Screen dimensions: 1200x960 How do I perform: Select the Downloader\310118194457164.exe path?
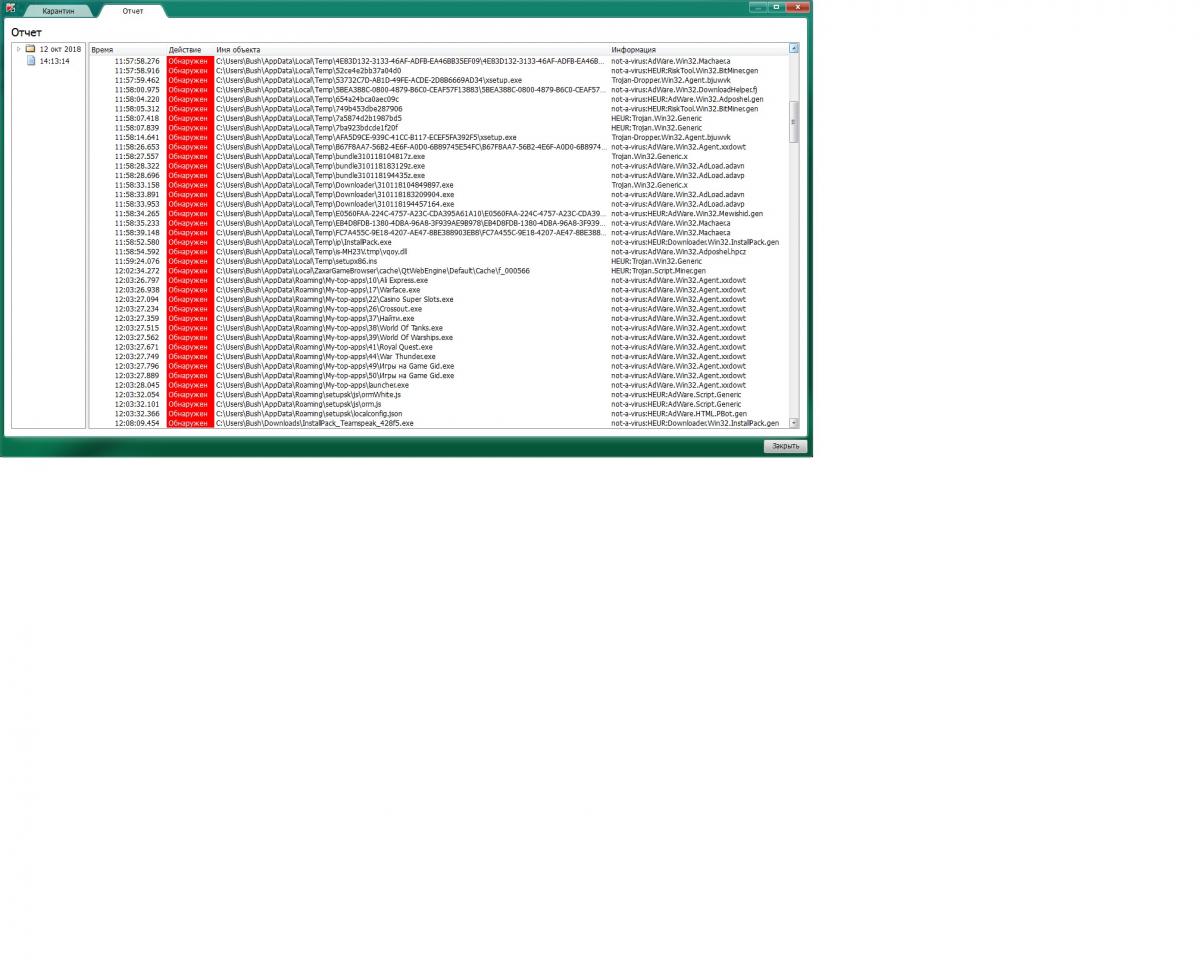[x=335, y=204]
